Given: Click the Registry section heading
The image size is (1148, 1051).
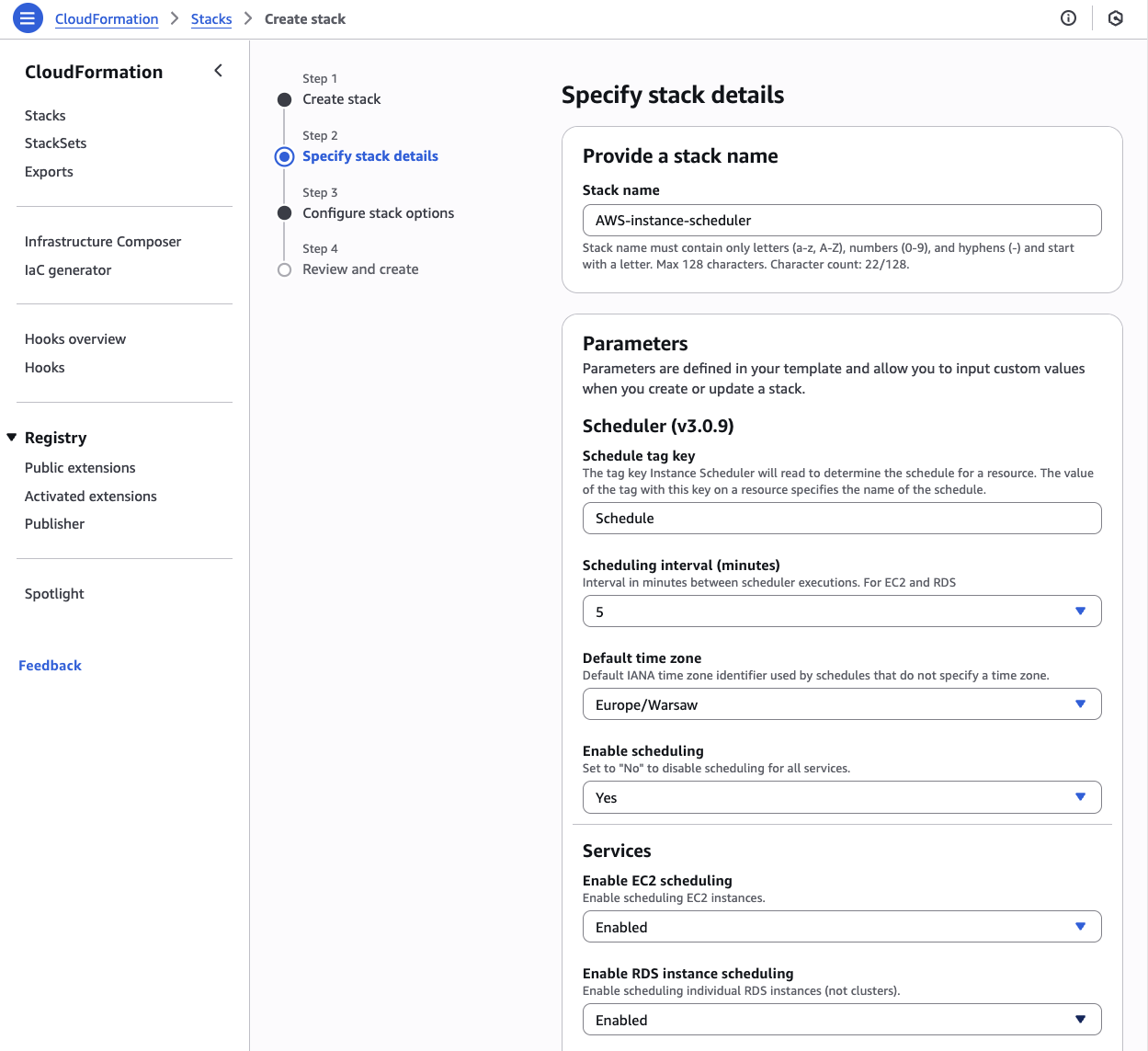Looking at the screenshot, I should [x=55, y=438].
